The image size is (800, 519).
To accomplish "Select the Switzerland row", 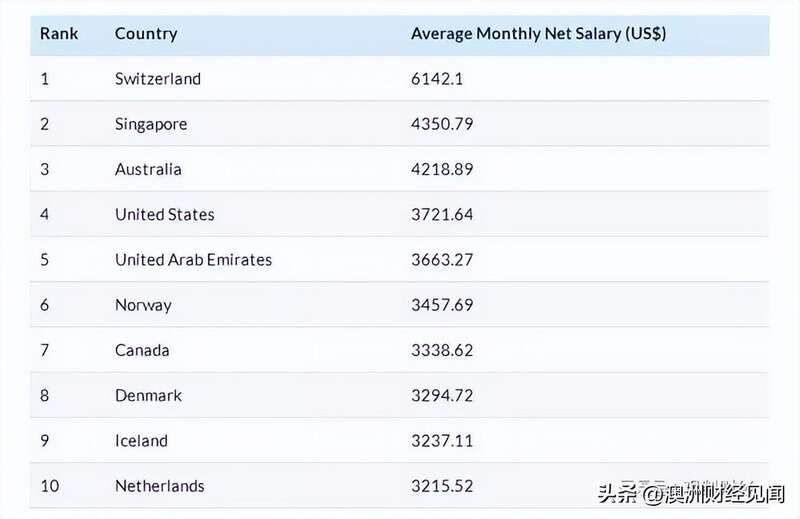I will tap(399, 79).
